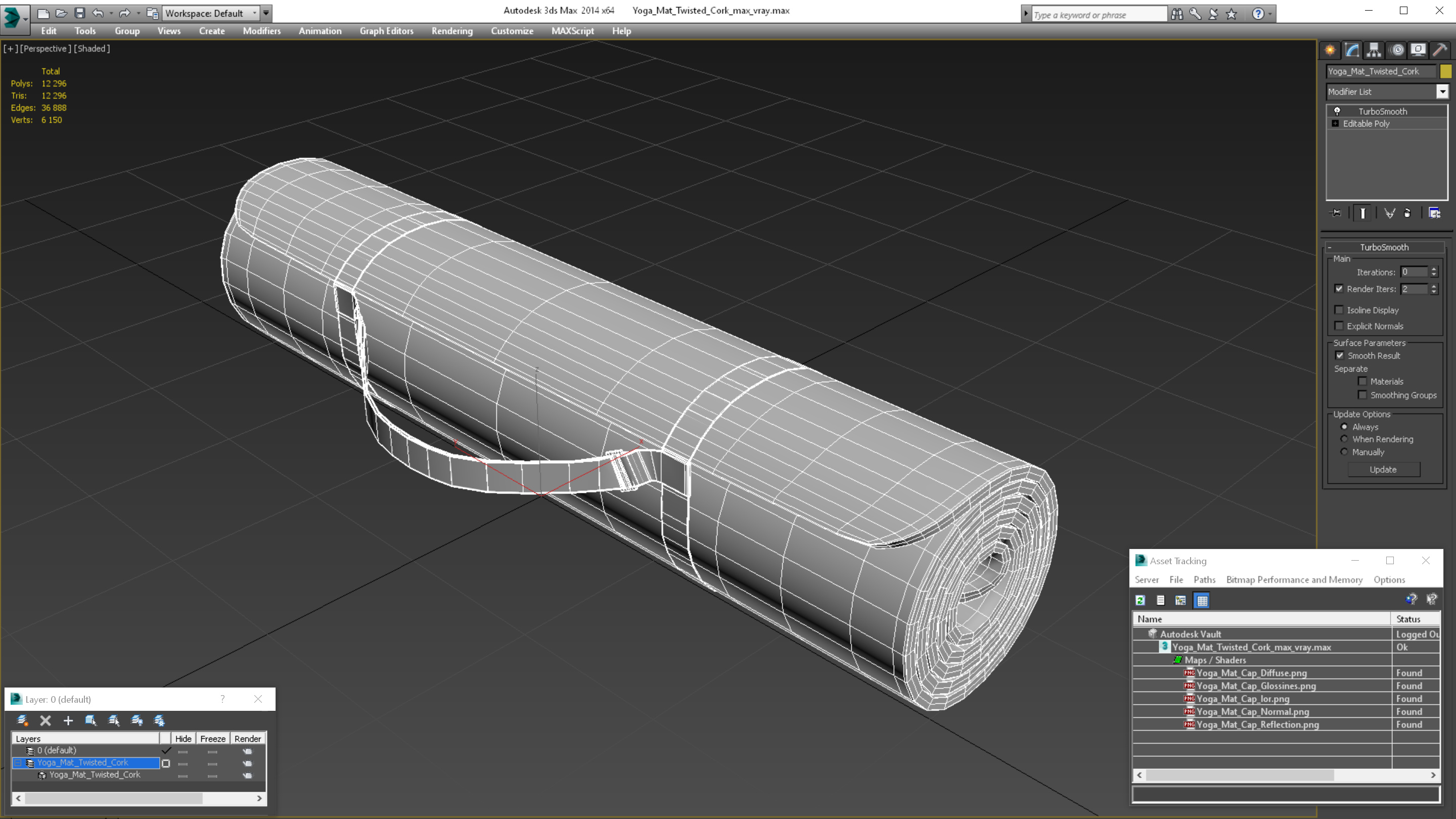Image resolution: width=1456 pixels, height=819 pixels.
Task: Open the Create command panel tab
Action: pyautogui.click(x=1330, y=51)
